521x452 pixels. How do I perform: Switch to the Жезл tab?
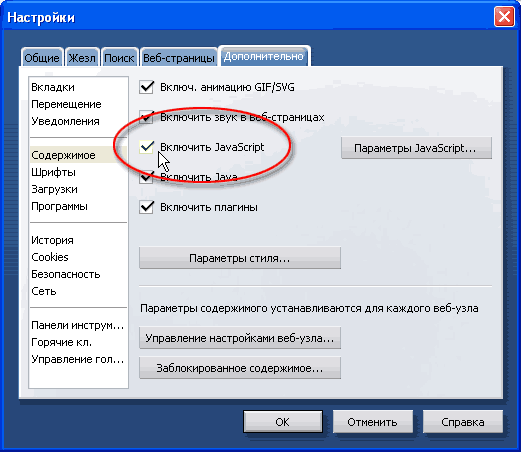pos(82,58)
